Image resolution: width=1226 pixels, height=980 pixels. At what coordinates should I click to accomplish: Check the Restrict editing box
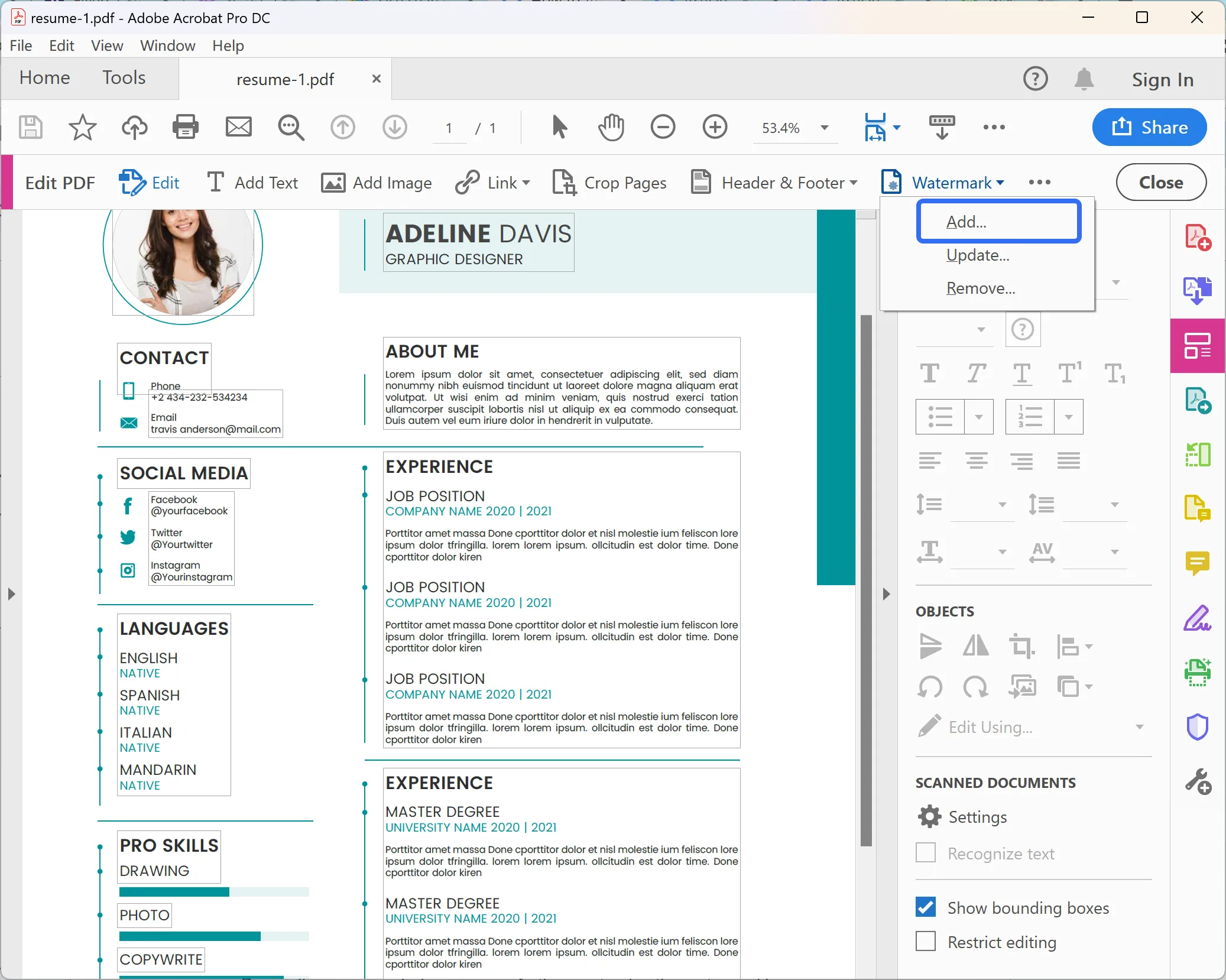925,941
